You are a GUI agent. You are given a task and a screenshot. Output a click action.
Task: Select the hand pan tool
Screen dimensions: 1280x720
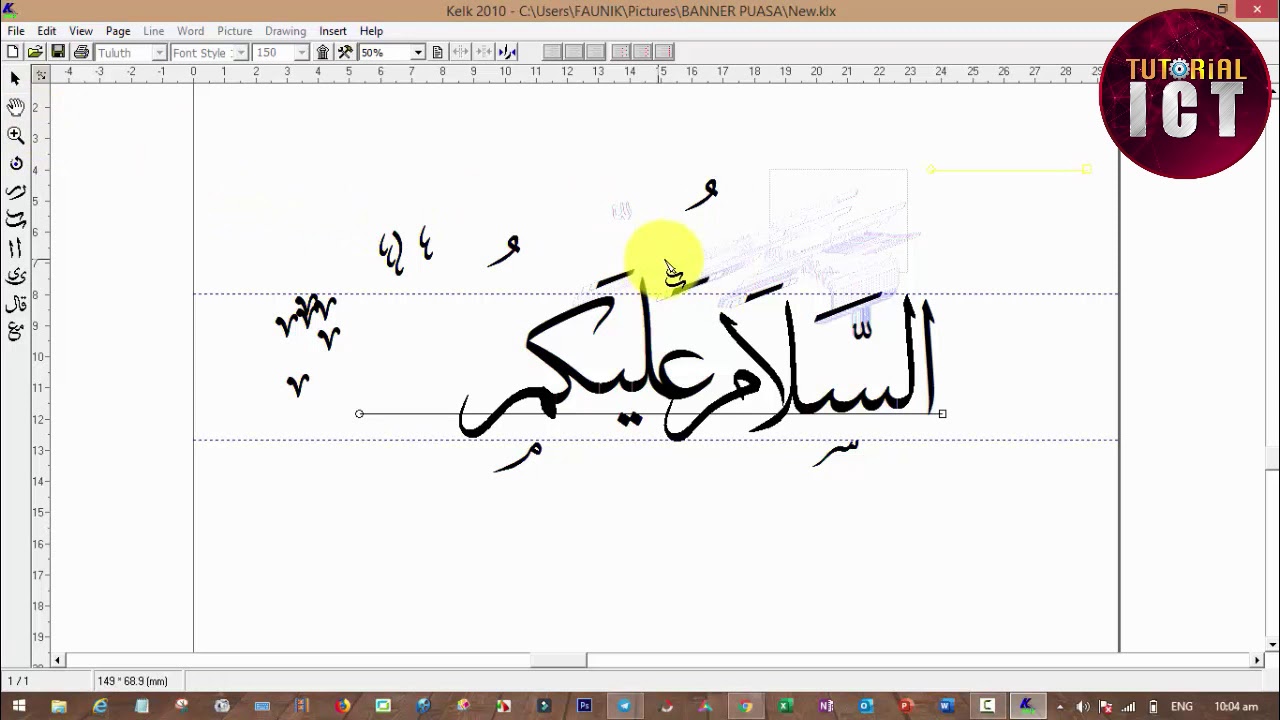tap(15, 107)
